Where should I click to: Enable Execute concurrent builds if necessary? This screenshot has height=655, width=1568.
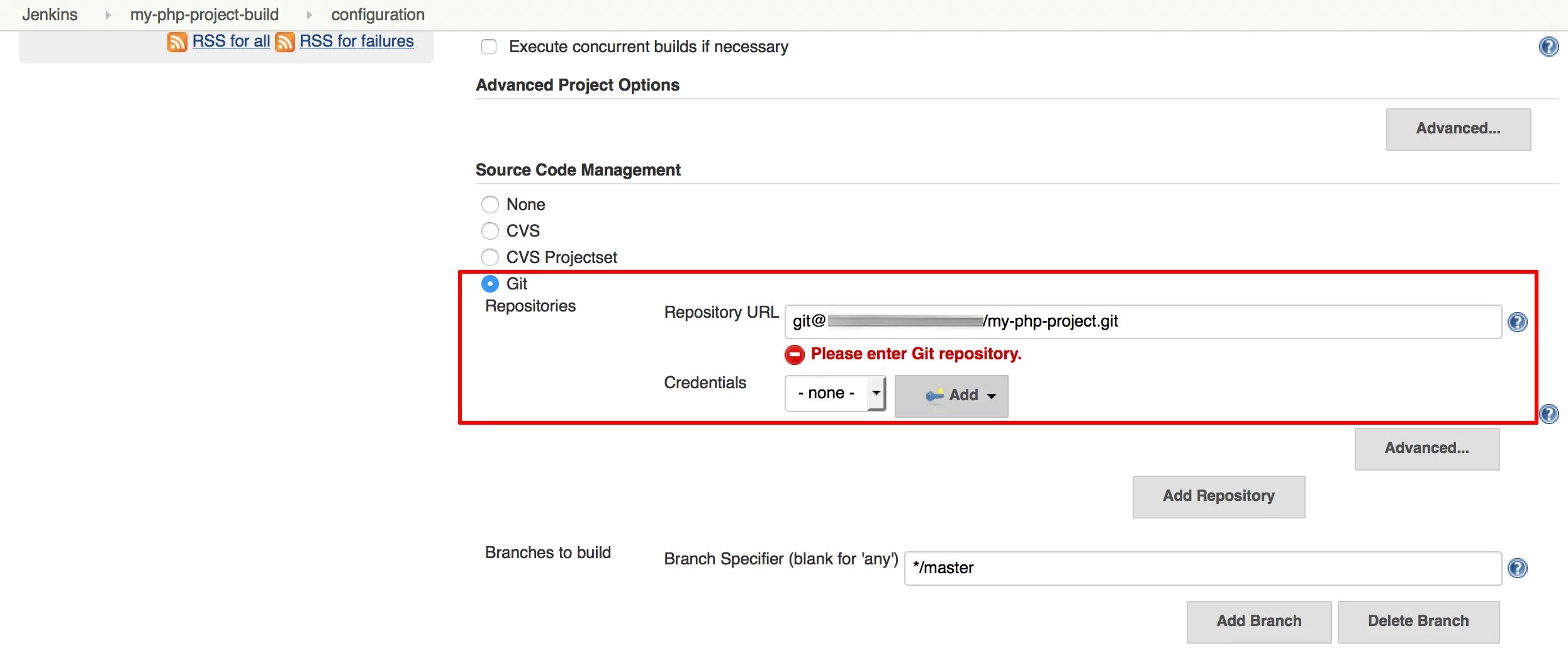[489, 47]
